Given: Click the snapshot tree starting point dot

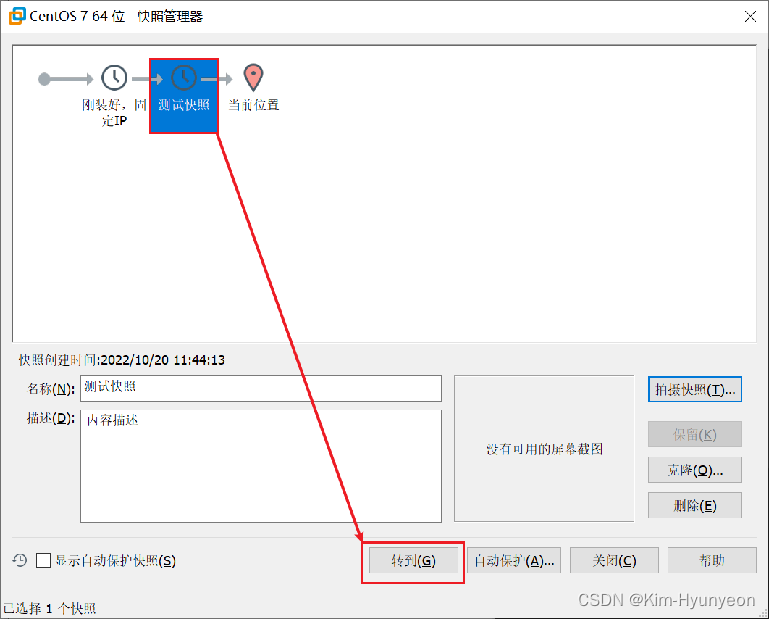Looking at the screenshot, I should pyautogui.click(x=44, y=79).
